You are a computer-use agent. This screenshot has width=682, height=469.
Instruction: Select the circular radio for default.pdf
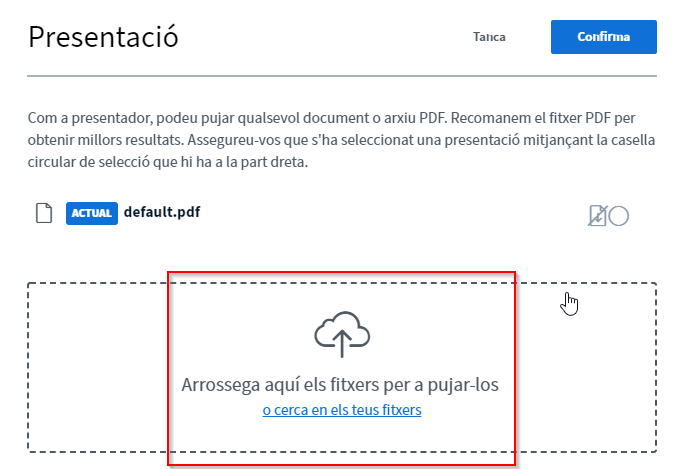tap(619, 215)
